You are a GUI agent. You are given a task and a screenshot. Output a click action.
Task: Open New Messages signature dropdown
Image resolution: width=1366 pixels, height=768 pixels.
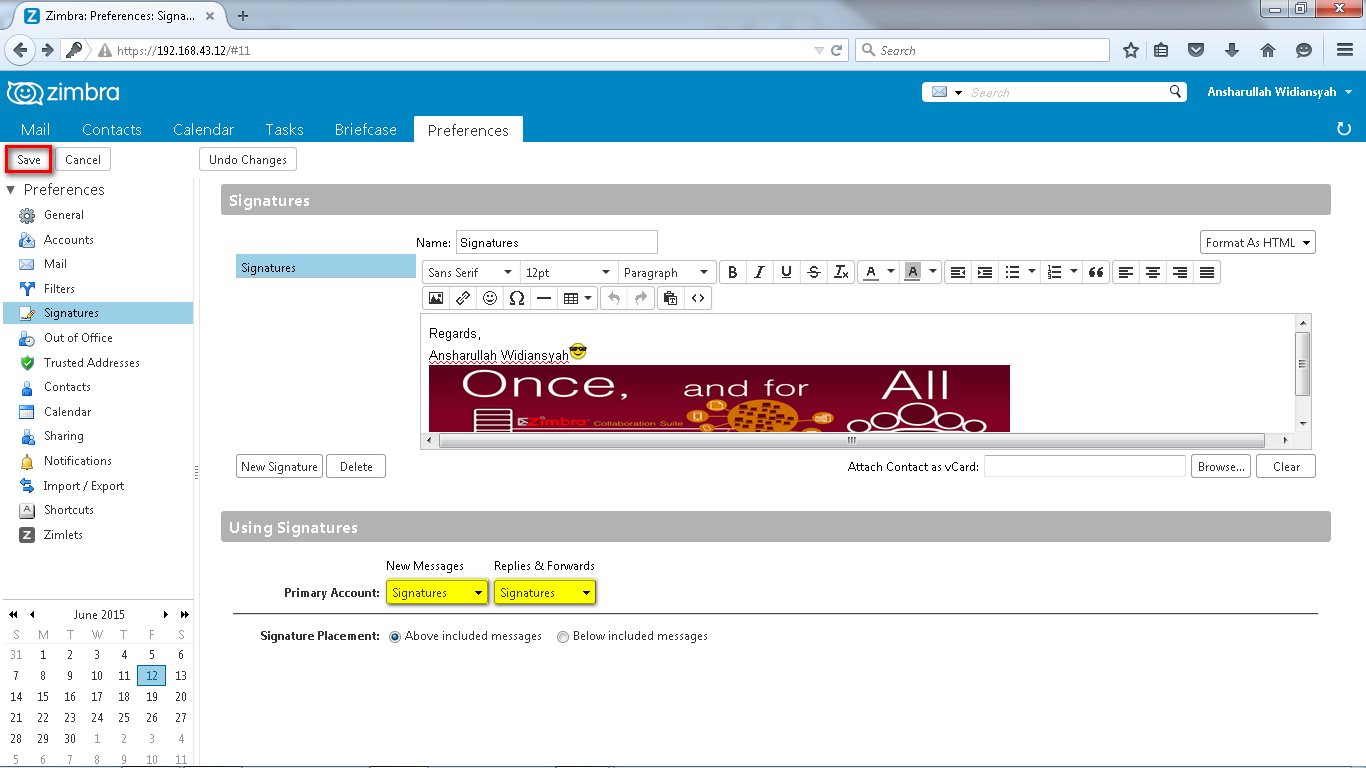click(x=437, y=593)
